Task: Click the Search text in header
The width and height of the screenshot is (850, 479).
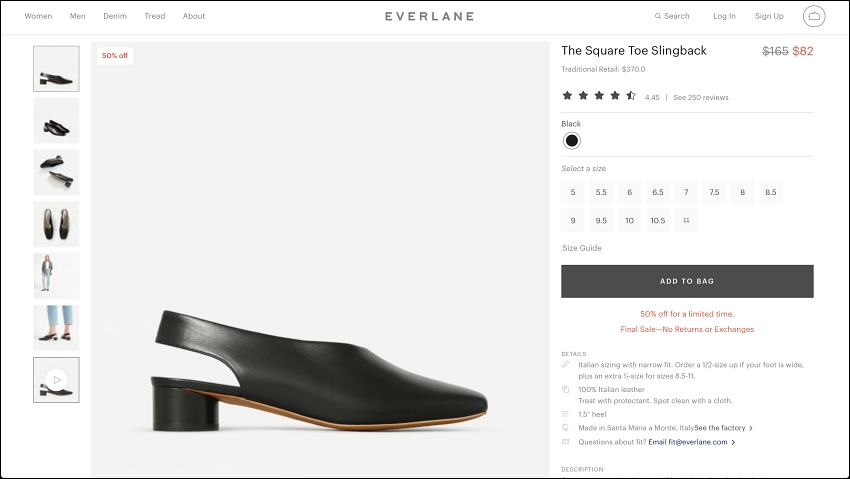Action: [677, 16]
